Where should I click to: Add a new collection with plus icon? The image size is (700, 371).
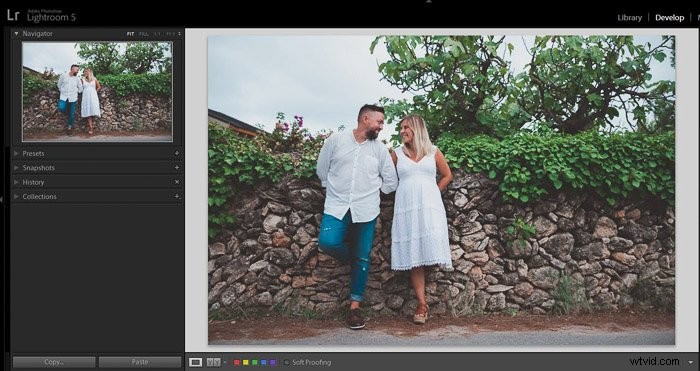tap(177, 196)
